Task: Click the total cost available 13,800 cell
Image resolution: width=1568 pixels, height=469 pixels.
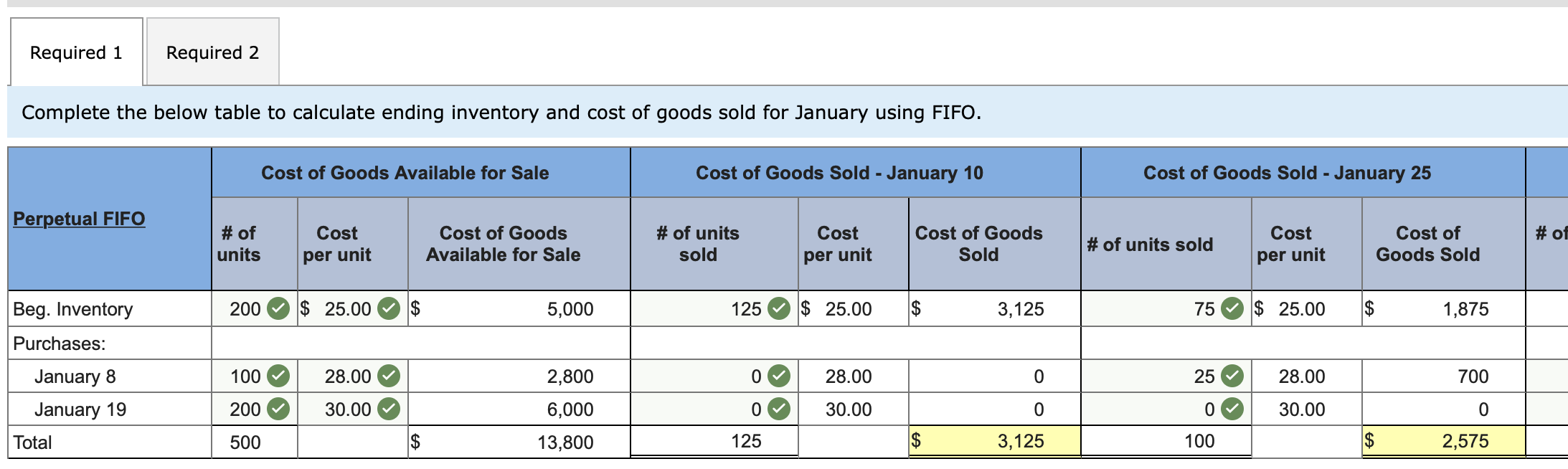Action: 519,442
